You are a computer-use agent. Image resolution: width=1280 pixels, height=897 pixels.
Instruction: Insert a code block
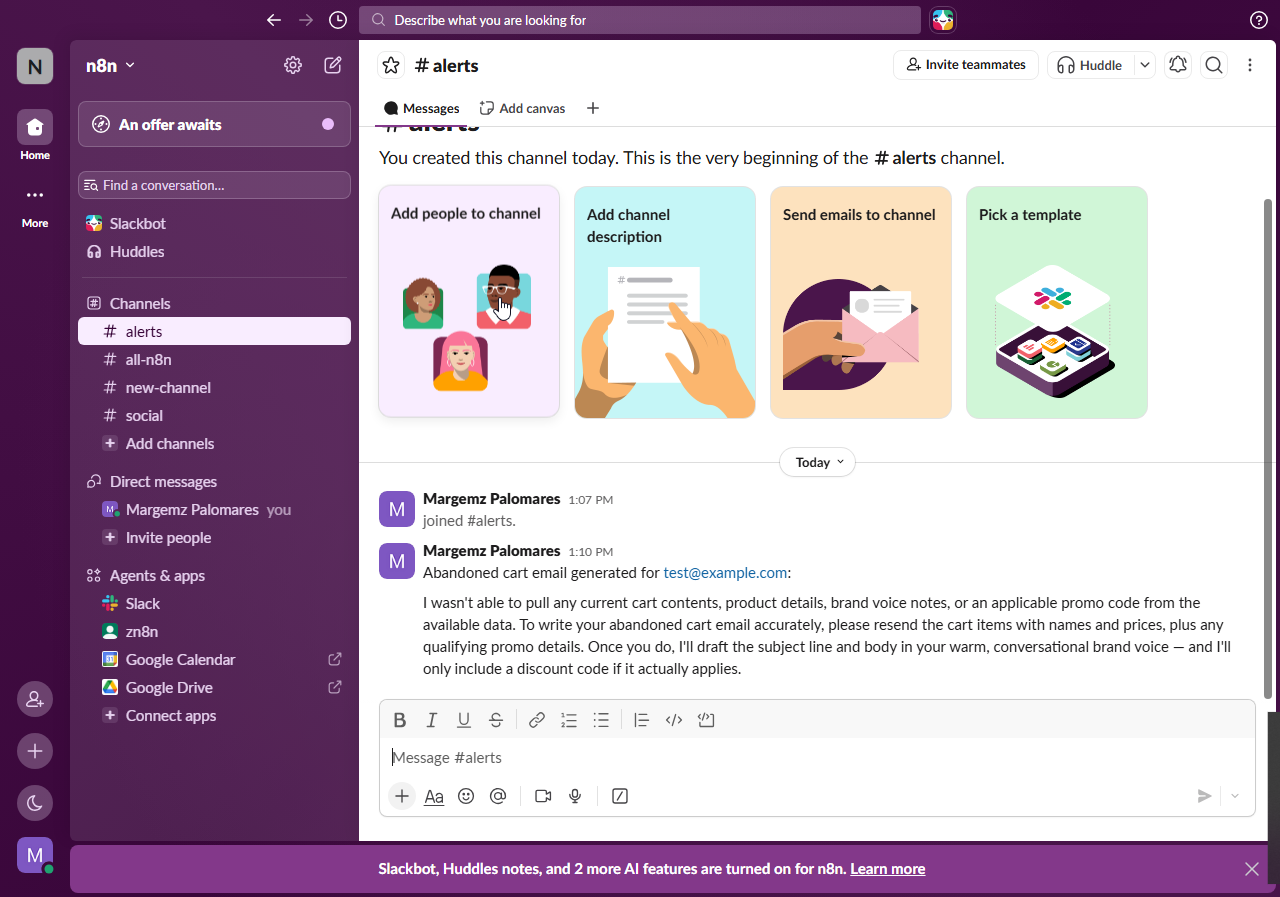click(706, 720)
